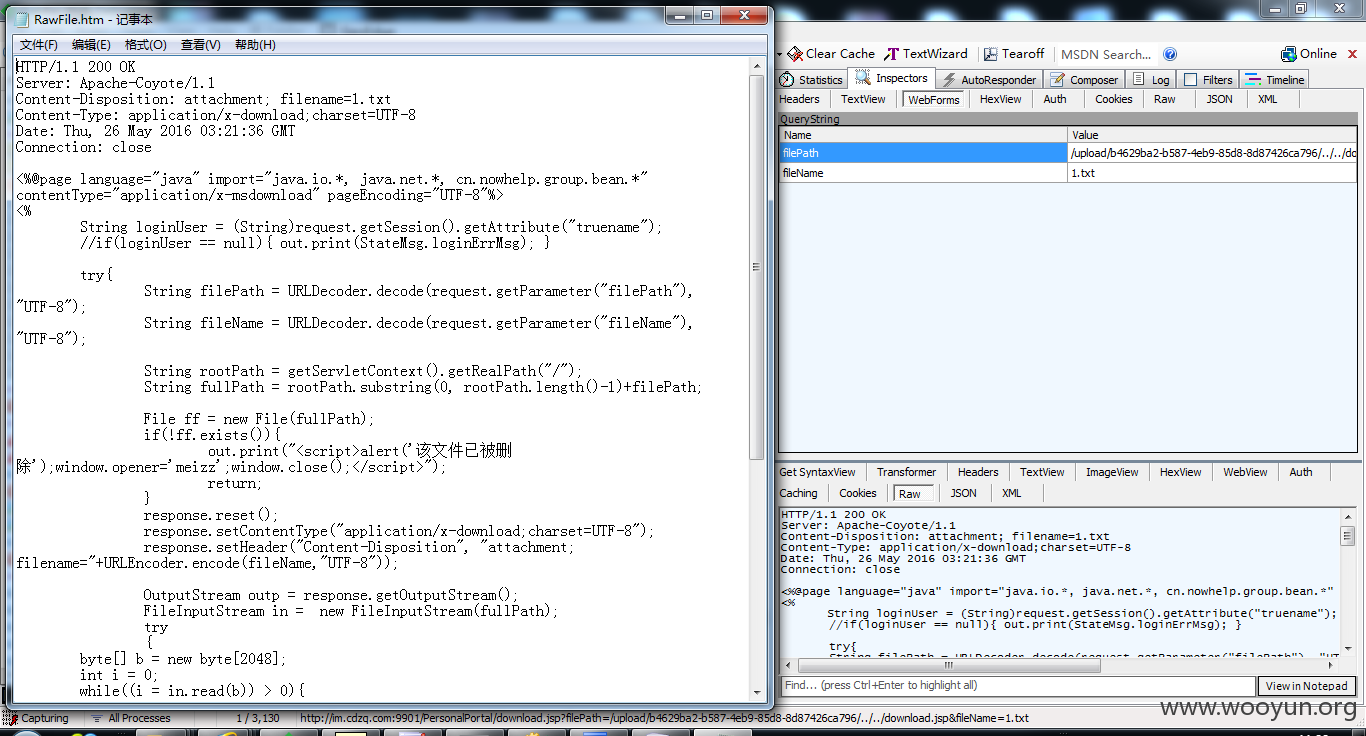Select request HexView inspector tab
The image size is (1366, 736).
click(x=1001, y=99)
